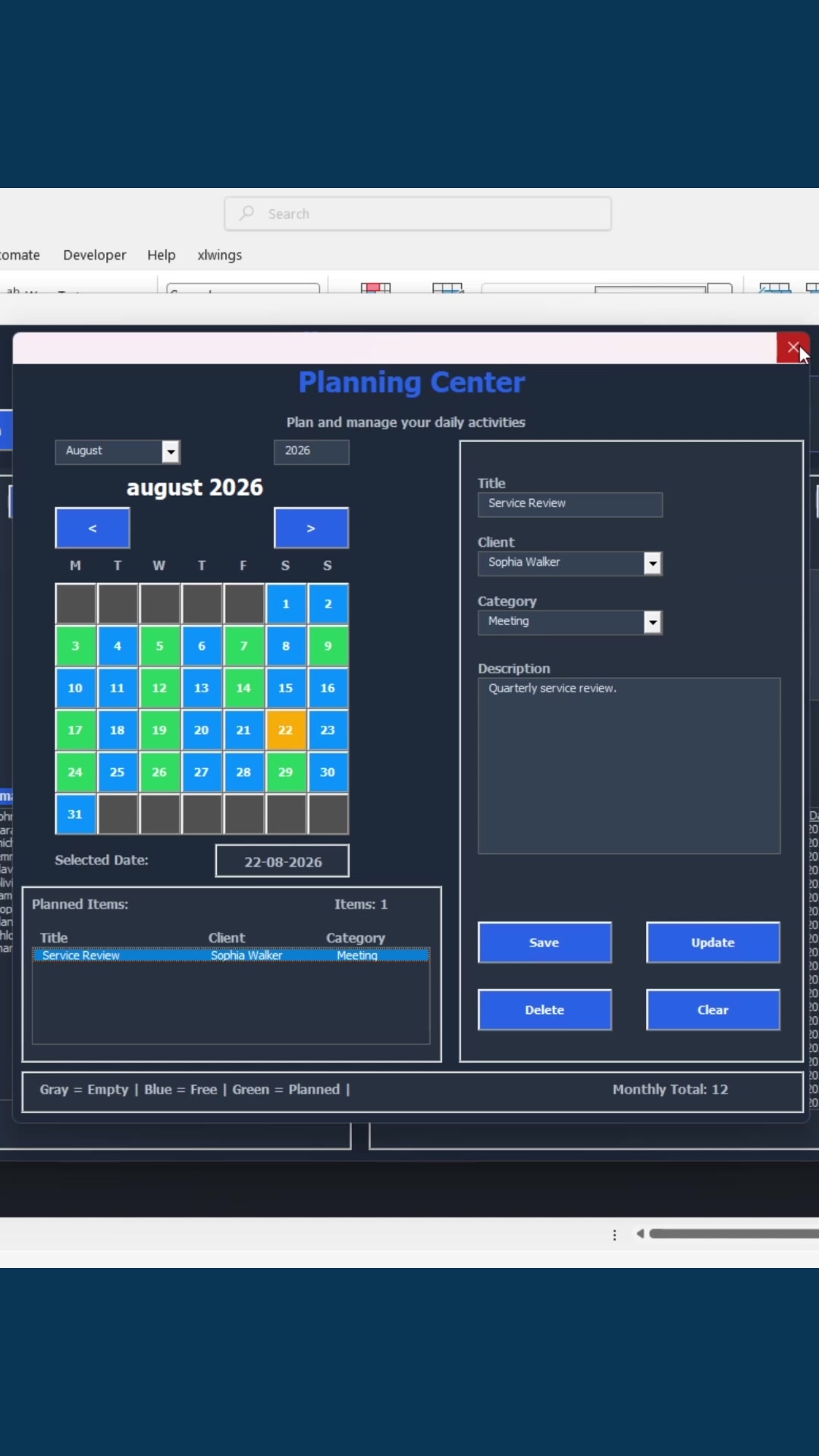Go to previous month with the < button
This screenshot has width=819, height=1456.
coord(93,528)
